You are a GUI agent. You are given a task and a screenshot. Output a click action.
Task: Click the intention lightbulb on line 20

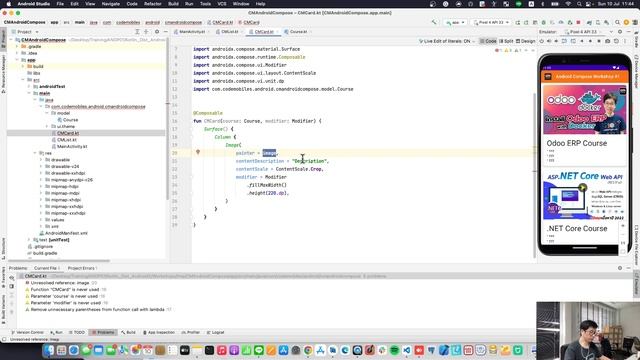(198, 152)
